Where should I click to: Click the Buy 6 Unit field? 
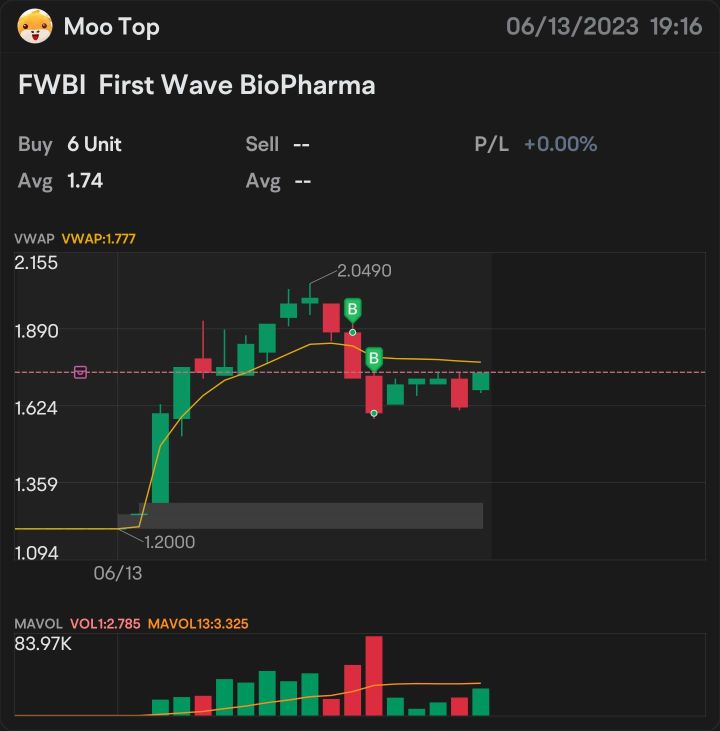70,144
